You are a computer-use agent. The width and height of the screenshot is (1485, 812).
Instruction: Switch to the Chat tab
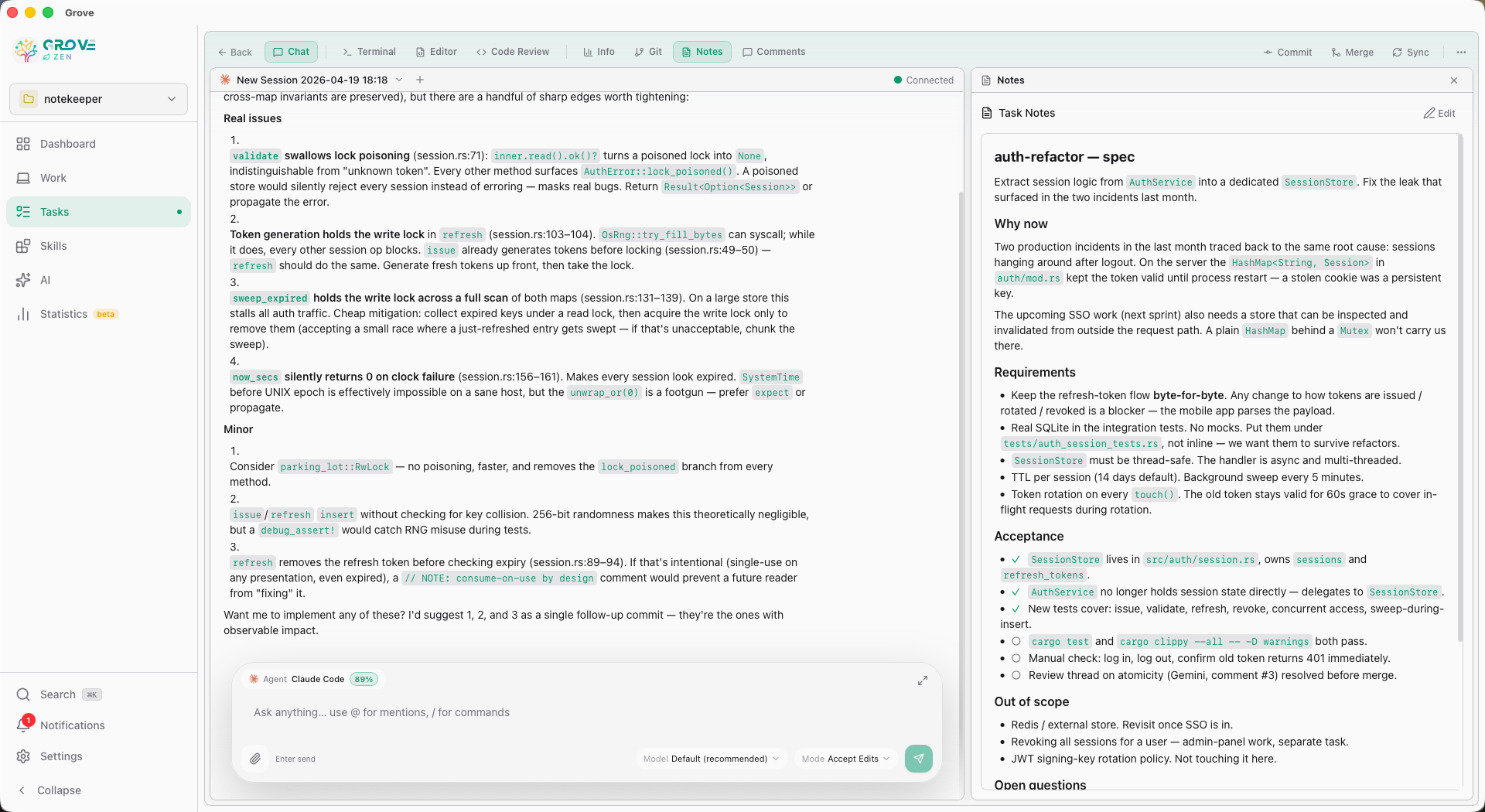(291, 52)
